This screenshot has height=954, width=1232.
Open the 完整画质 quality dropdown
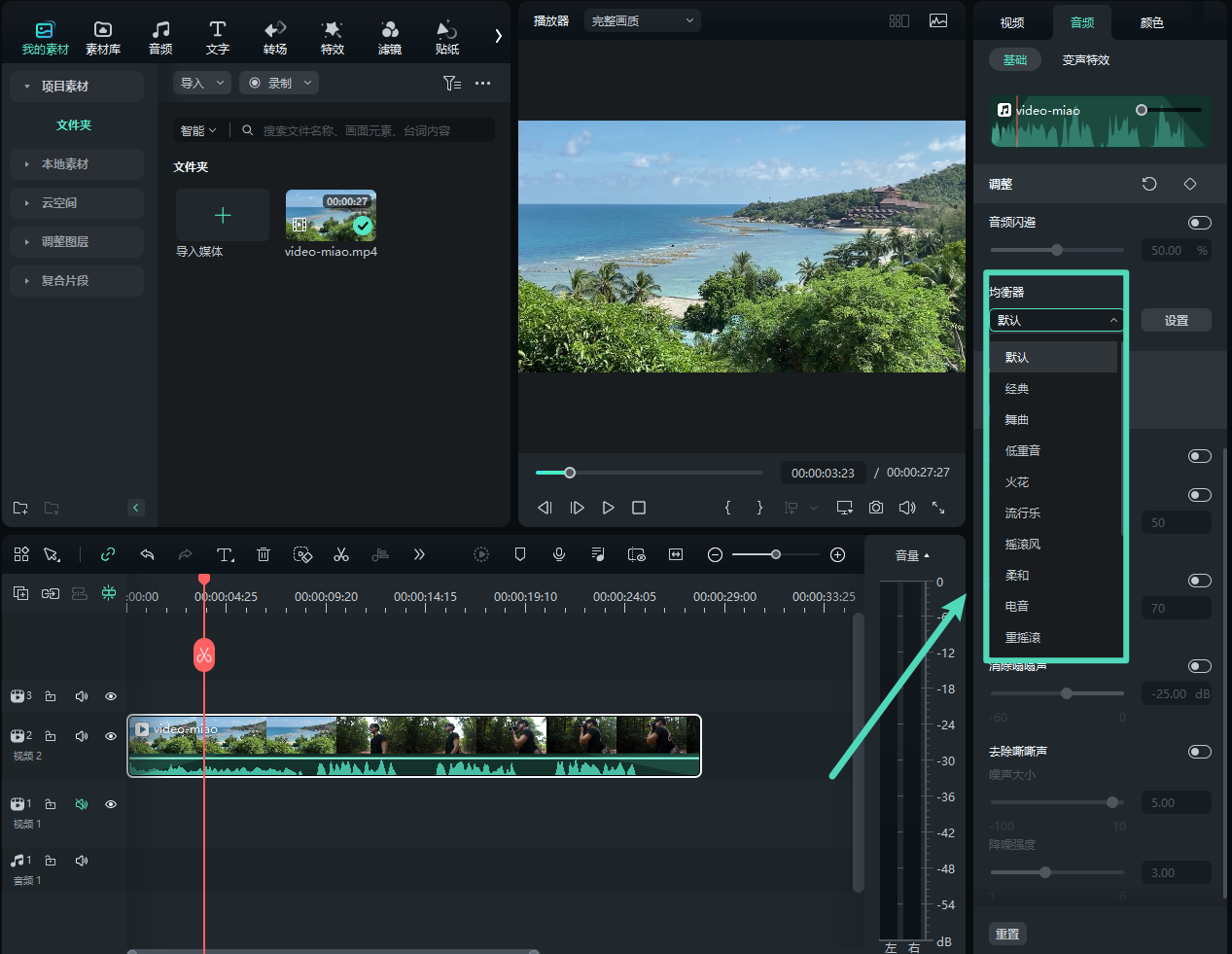pos(642,20)
